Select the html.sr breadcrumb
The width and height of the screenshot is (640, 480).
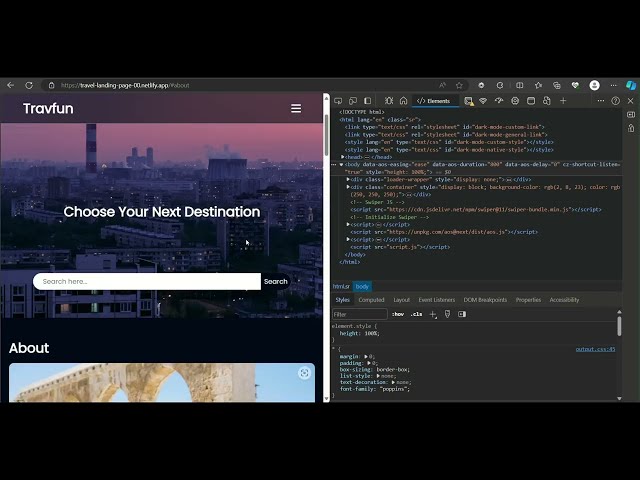(341, 287)
